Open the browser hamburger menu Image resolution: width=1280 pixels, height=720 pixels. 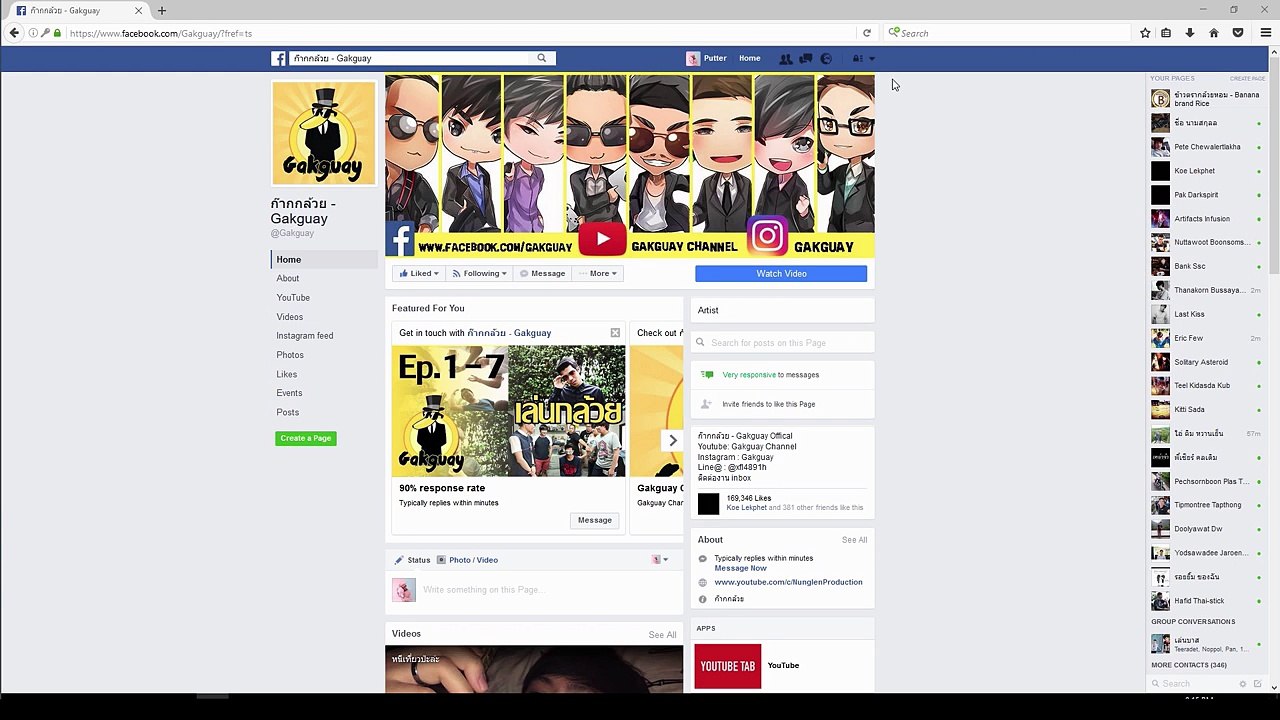(x=1265, y=33)
